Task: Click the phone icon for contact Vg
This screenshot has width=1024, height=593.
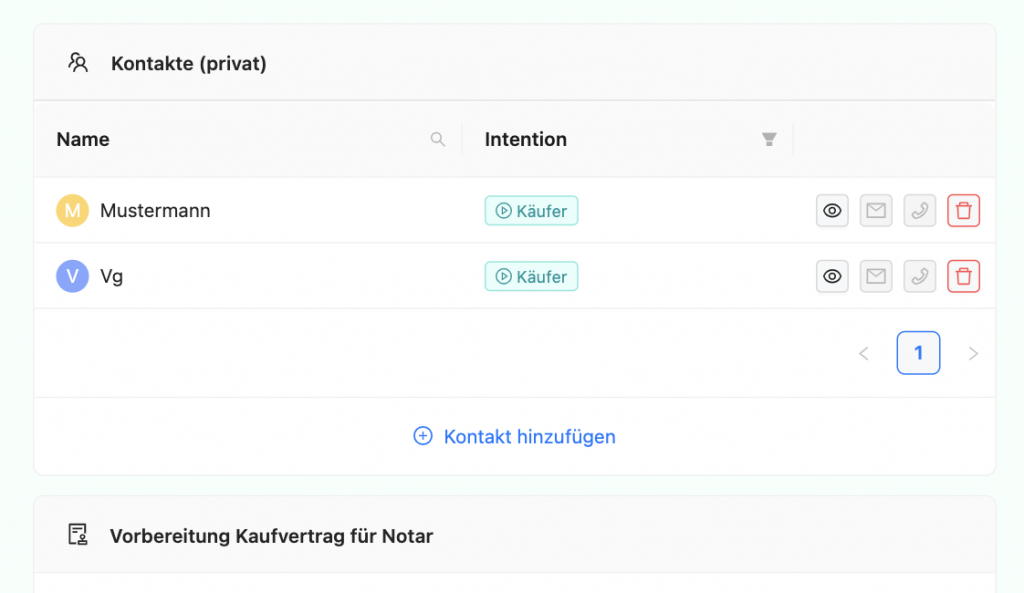Action: (920, 276)
